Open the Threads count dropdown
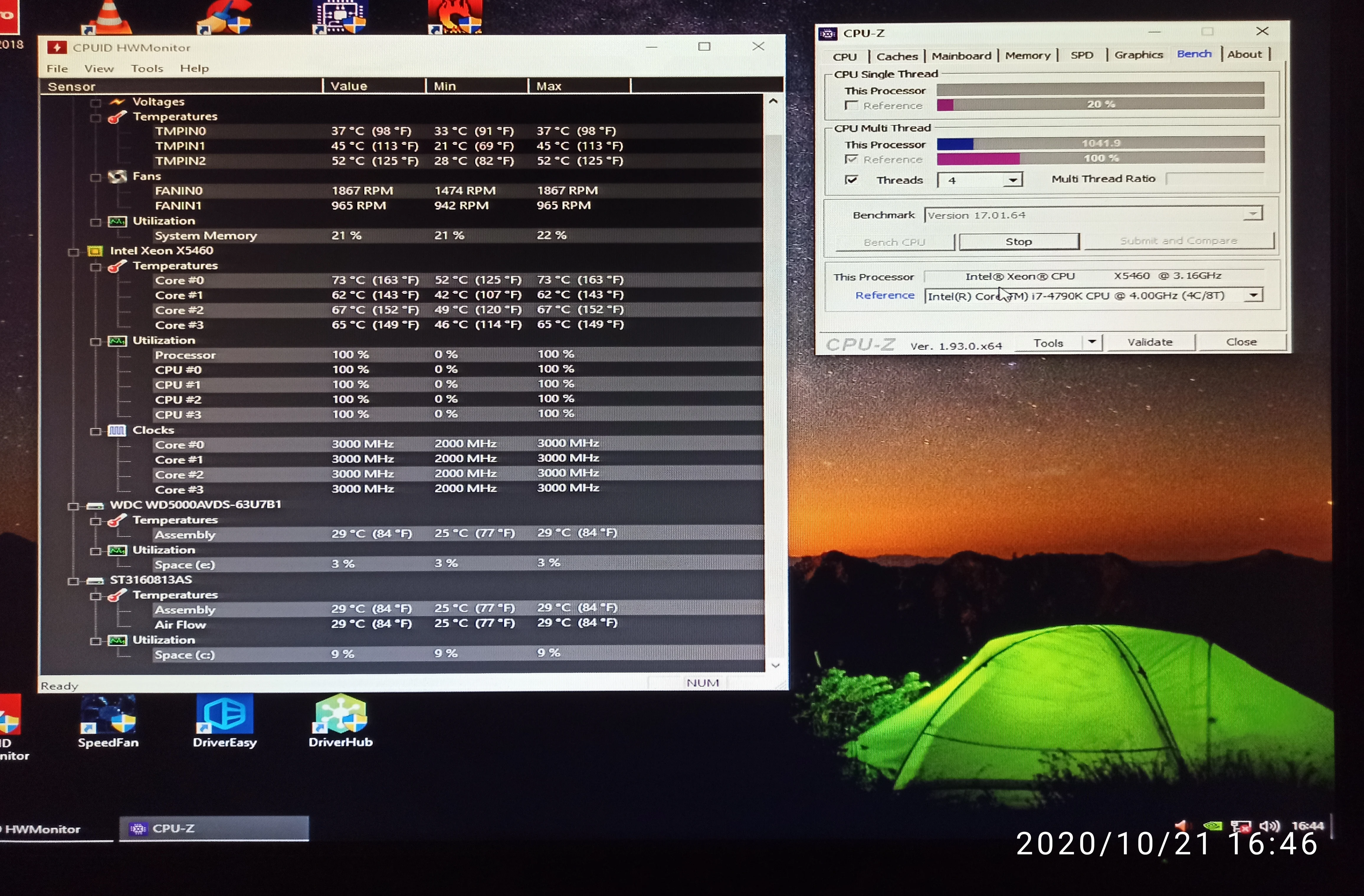Screen dimensions: 1364x896 pos(1013,181)
